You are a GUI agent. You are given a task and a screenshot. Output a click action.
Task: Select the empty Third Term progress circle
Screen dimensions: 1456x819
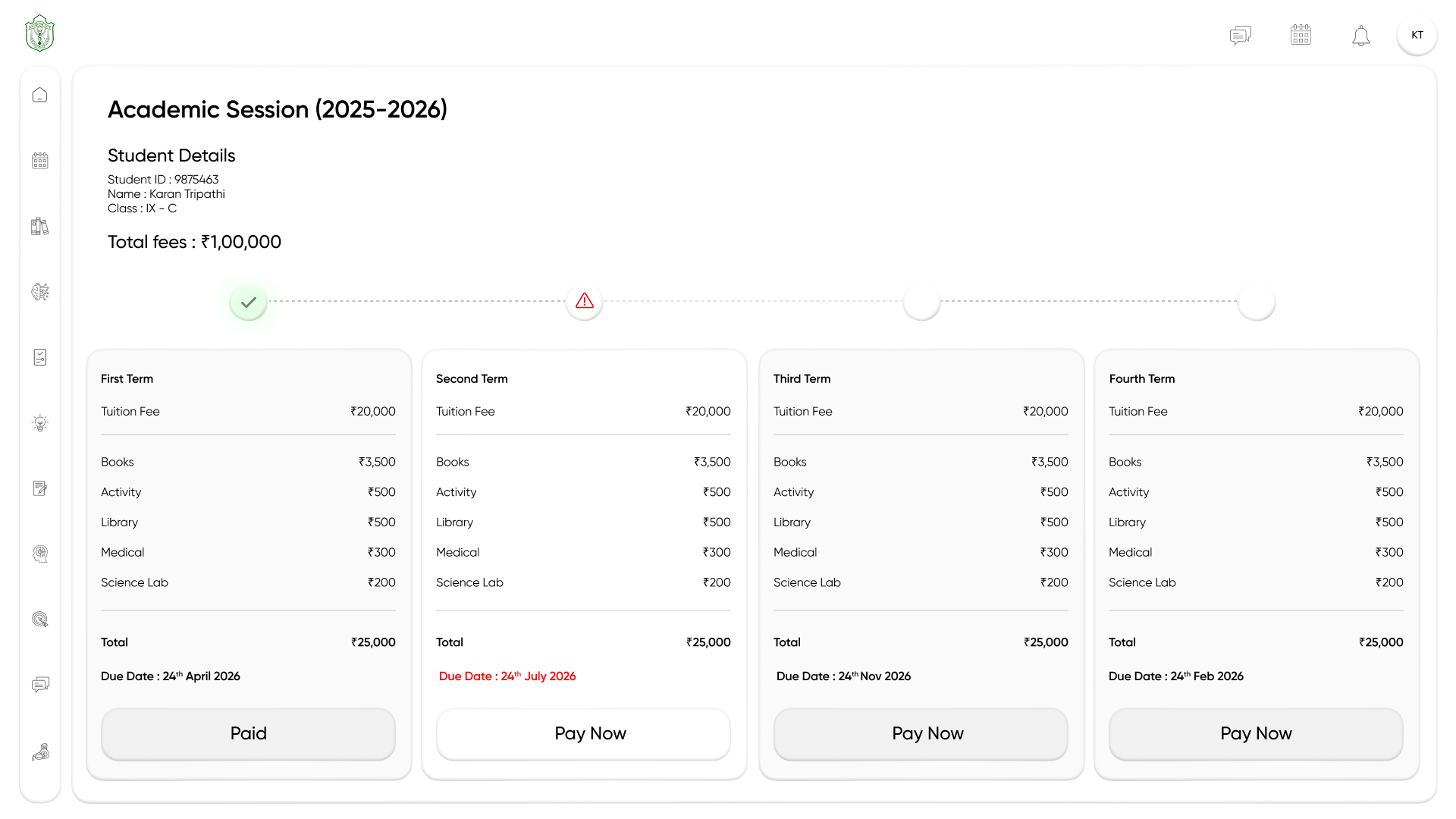pos(921,302)
